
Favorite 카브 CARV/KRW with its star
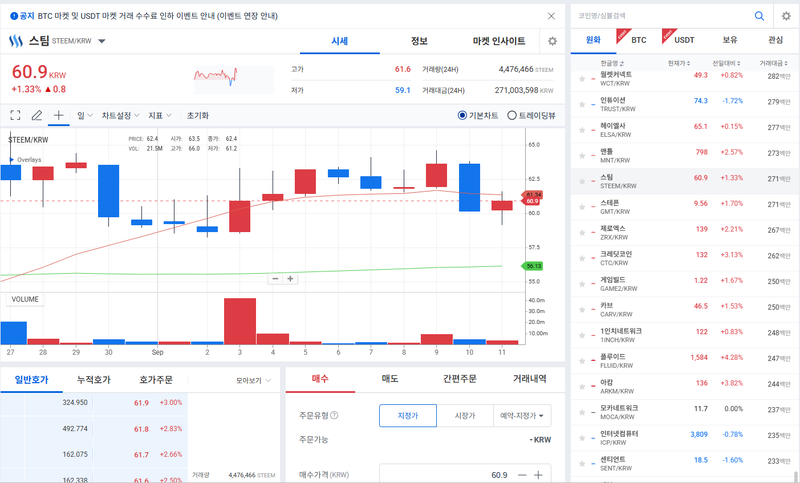(x=582, y=310)
